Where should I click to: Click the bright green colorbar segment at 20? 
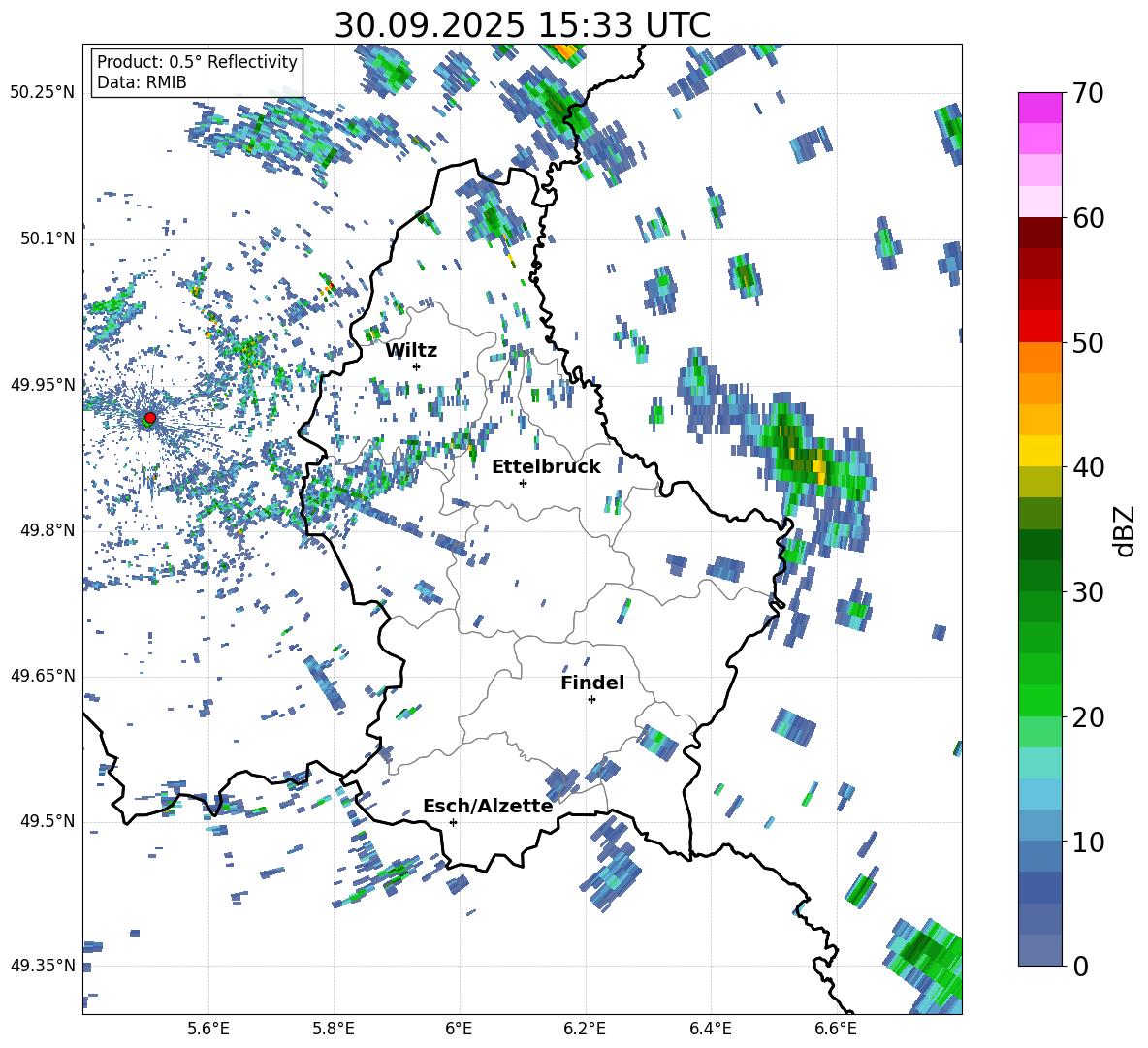1039,700
